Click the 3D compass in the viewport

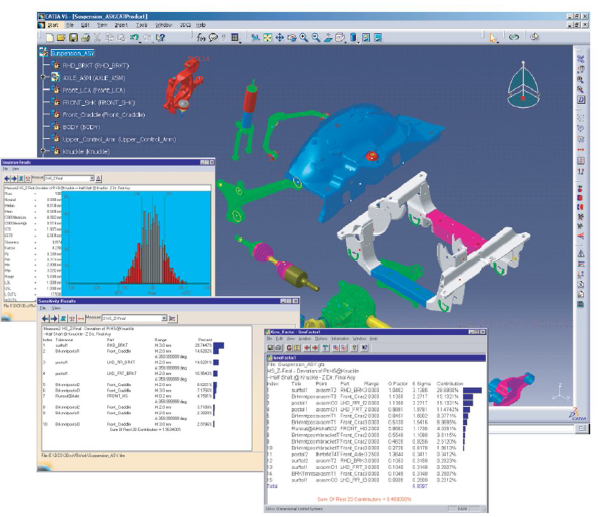[x=523, y=85]
